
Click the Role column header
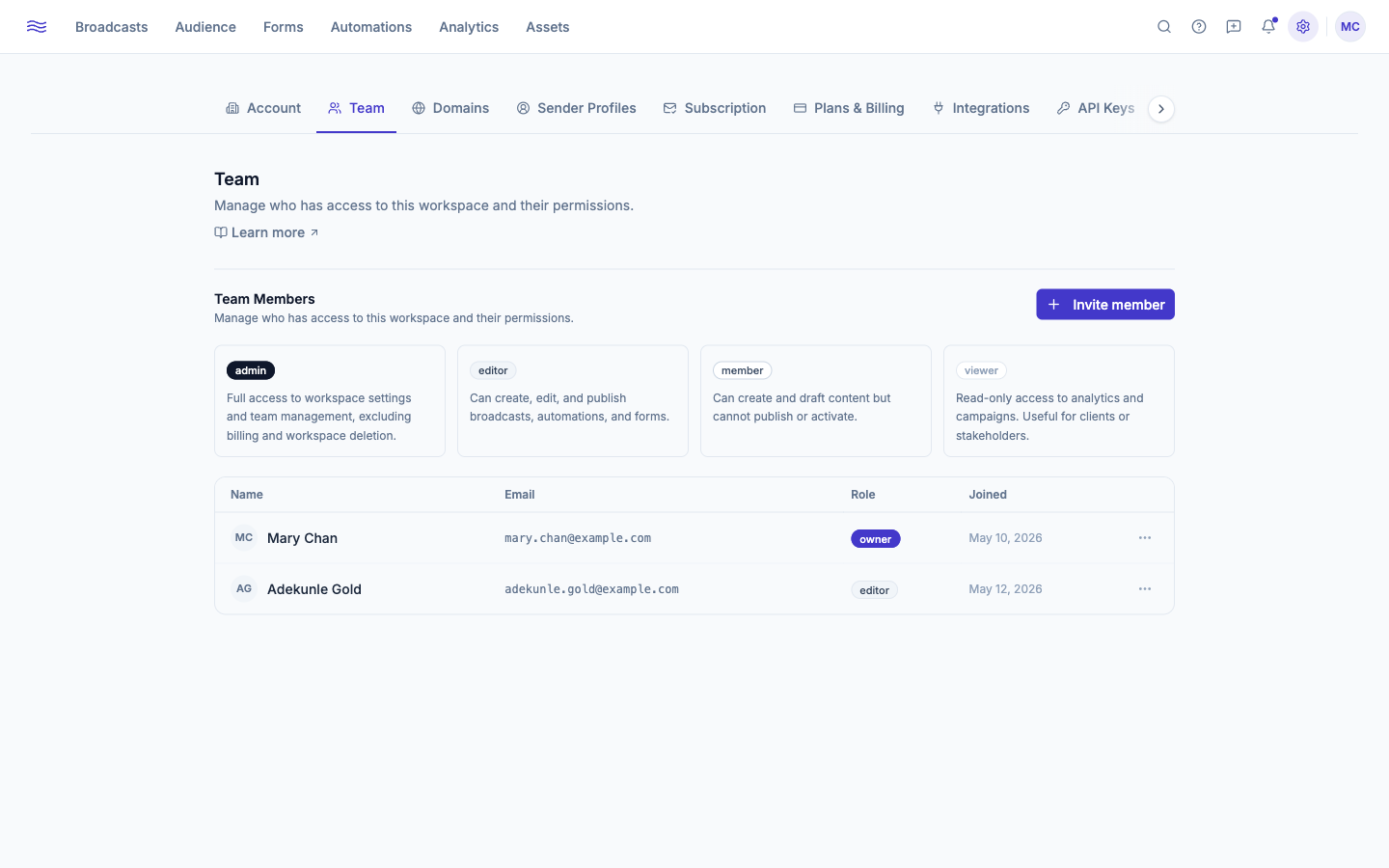click(863, 495)
